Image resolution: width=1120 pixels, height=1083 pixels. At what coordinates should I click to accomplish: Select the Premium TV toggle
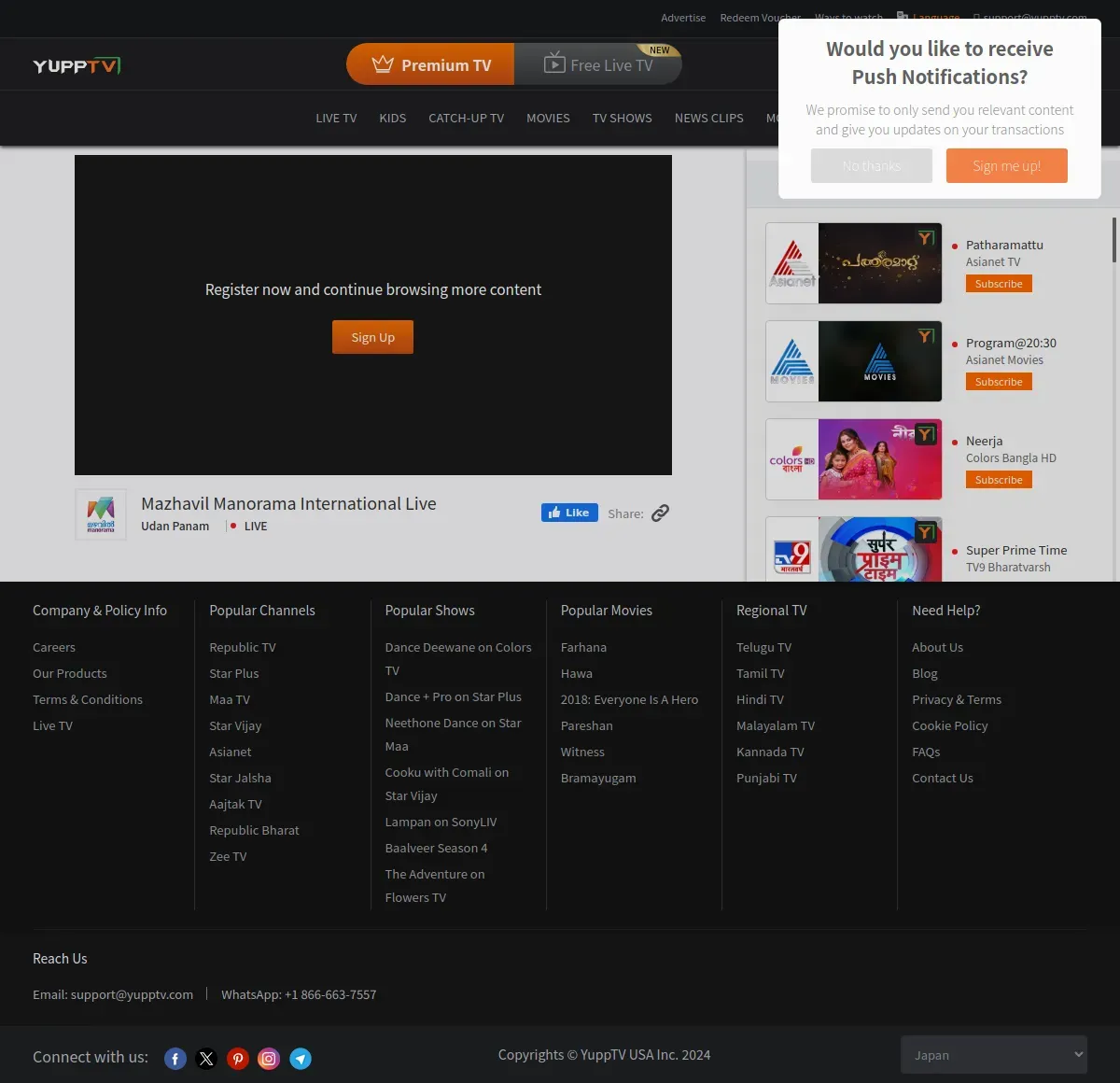(x=431, y=64)
